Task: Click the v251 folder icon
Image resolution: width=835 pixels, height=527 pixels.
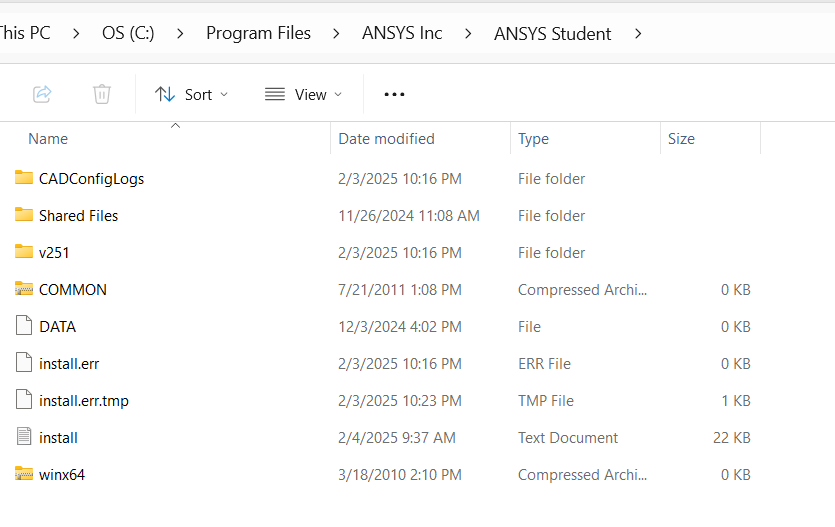Action: click(24, 252)
